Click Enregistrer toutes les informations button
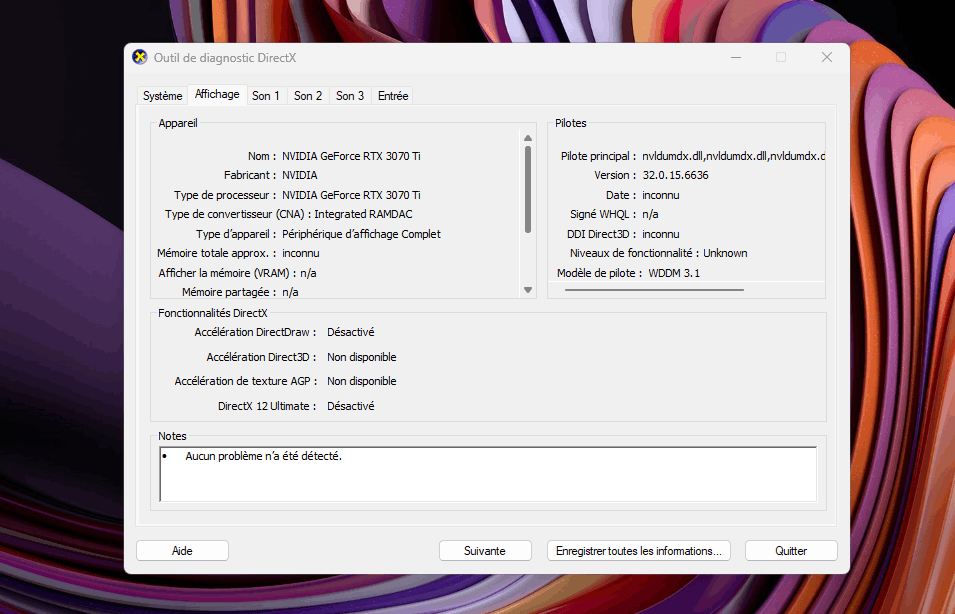955x614 pixels. click(638, 551)
